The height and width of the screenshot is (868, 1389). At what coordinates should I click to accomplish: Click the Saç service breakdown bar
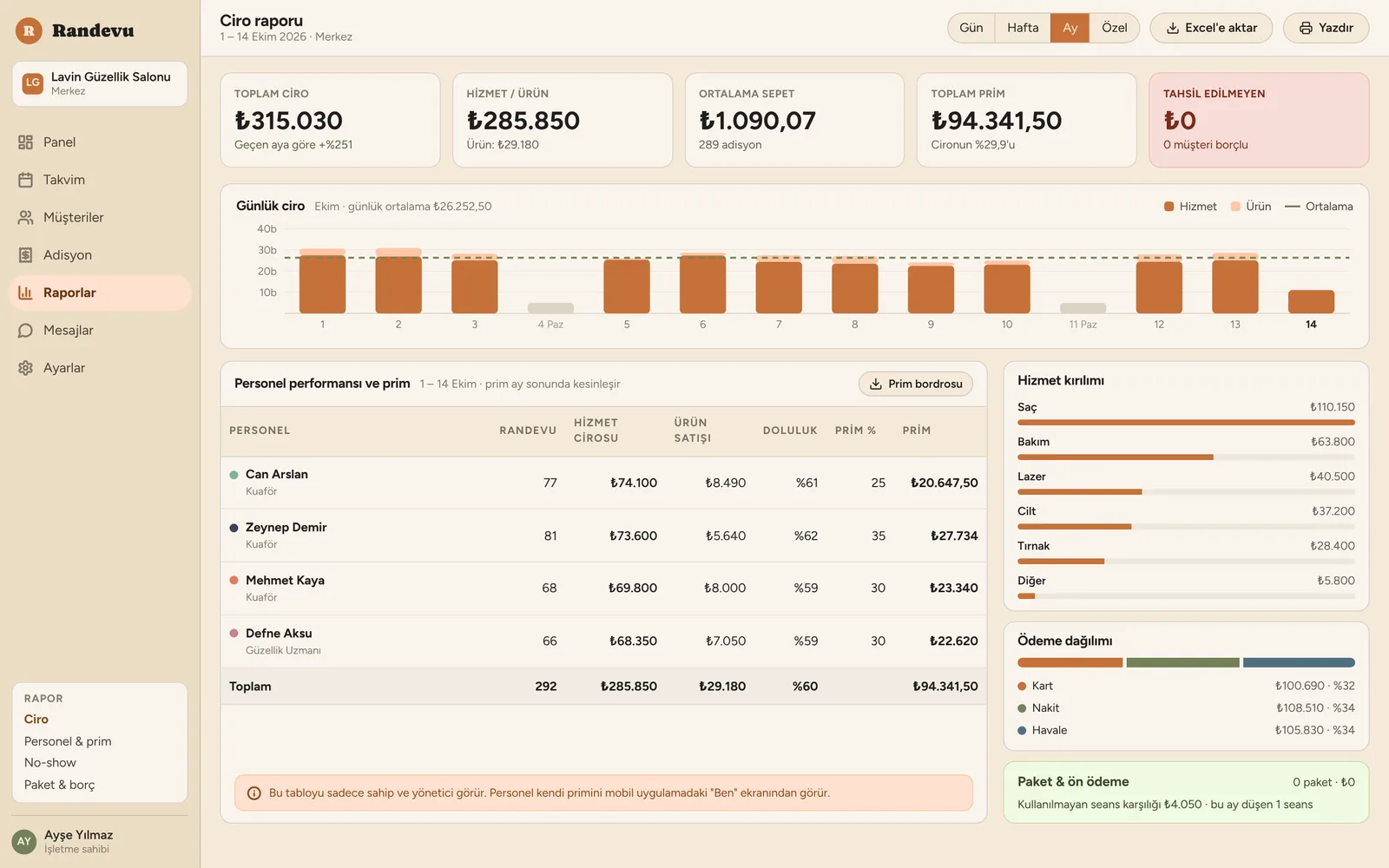[x=1186, y=423]
